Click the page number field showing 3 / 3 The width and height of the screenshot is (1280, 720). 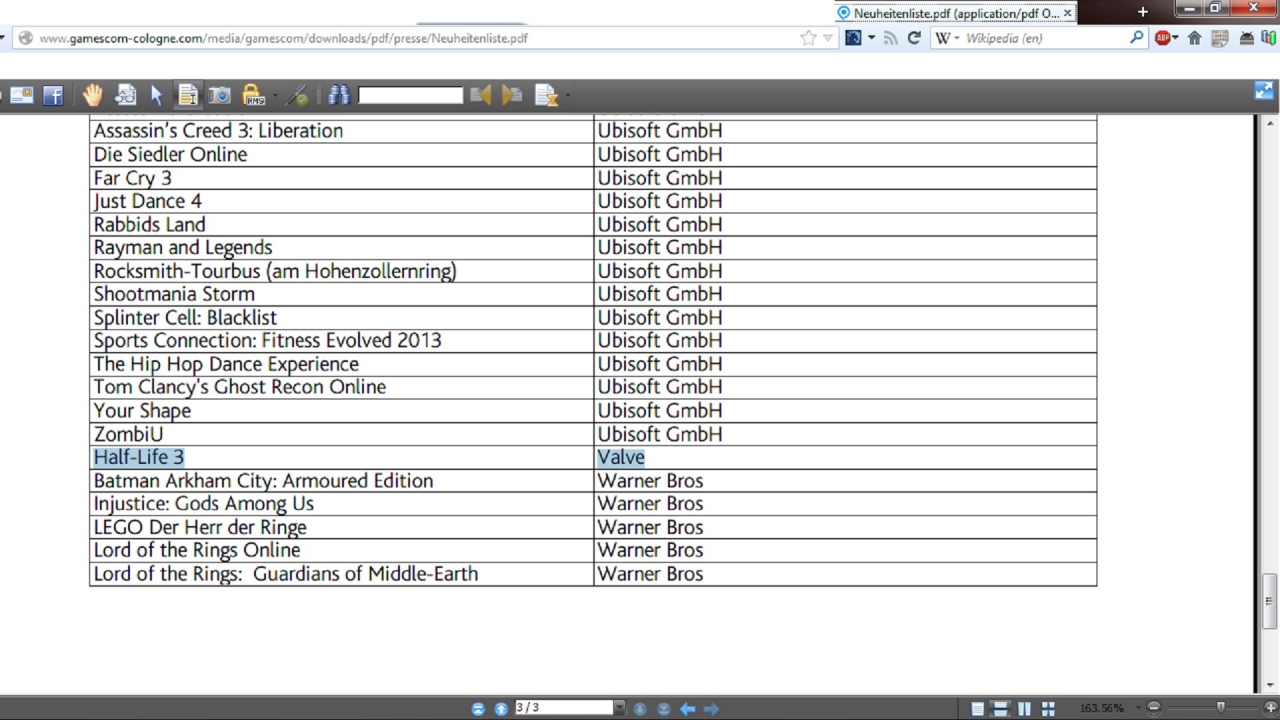pyautogui.click(x=563, y=707)
